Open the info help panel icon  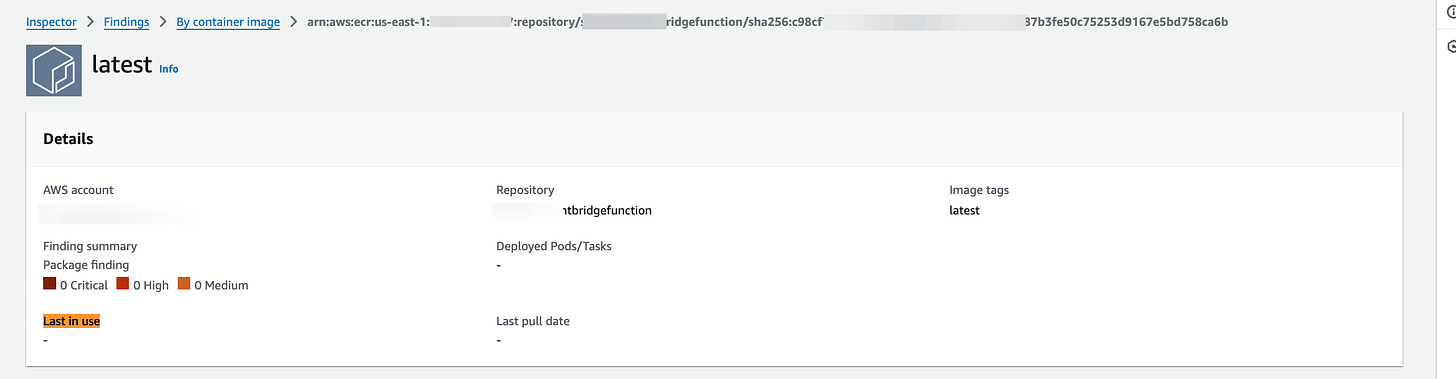point(1451,12)
